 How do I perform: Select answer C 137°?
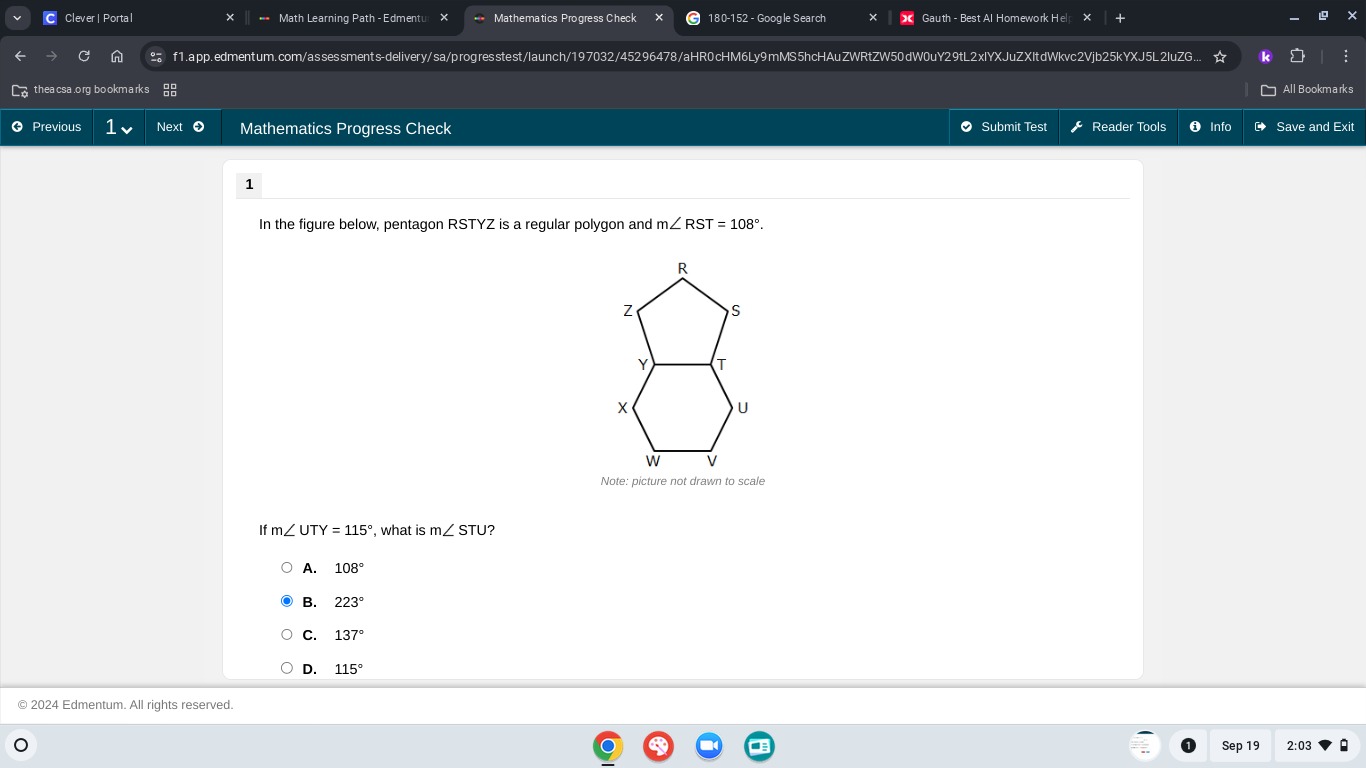287,635
